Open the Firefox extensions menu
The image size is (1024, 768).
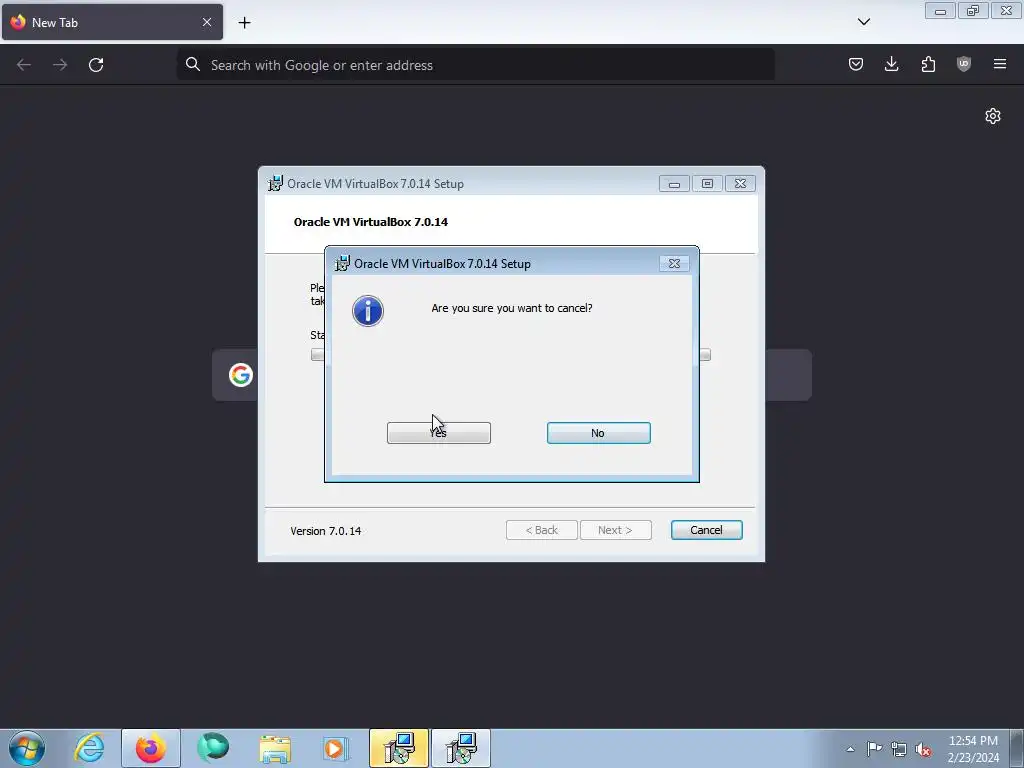tap(928, 64)
